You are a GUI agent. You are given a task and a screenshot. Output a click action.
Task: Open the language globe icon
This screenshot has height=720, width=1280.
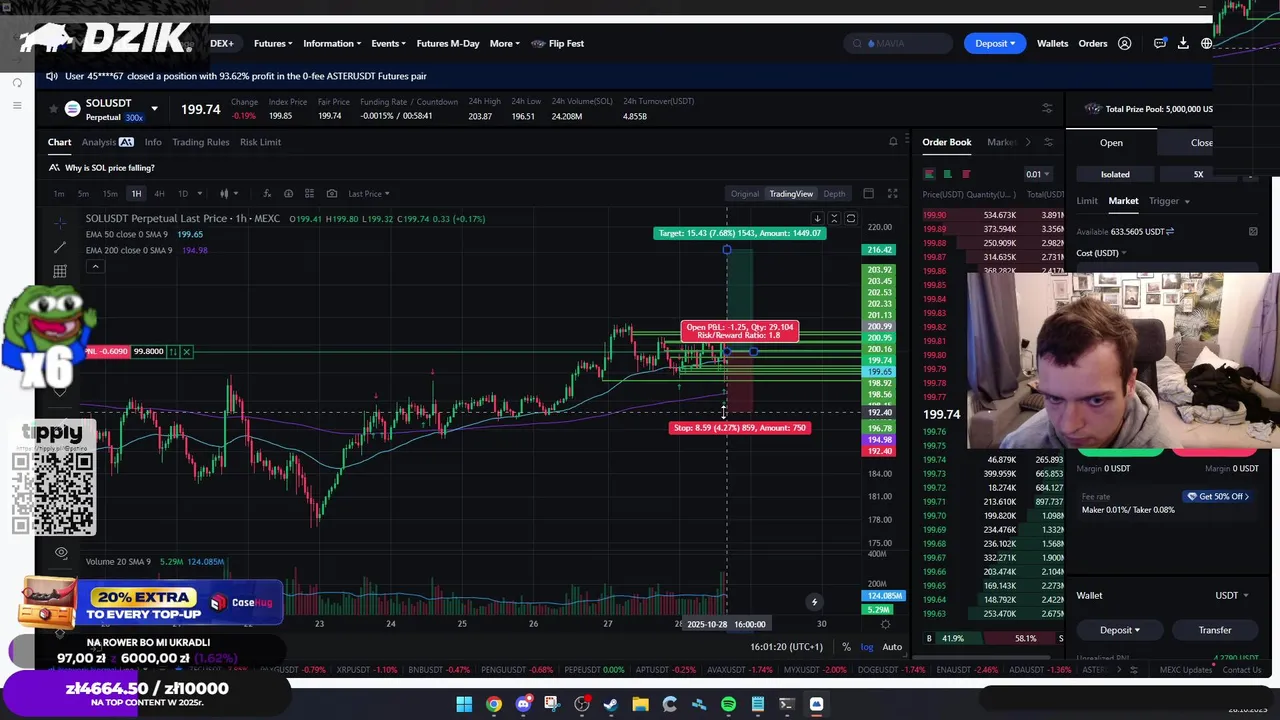coord(1206,43)
